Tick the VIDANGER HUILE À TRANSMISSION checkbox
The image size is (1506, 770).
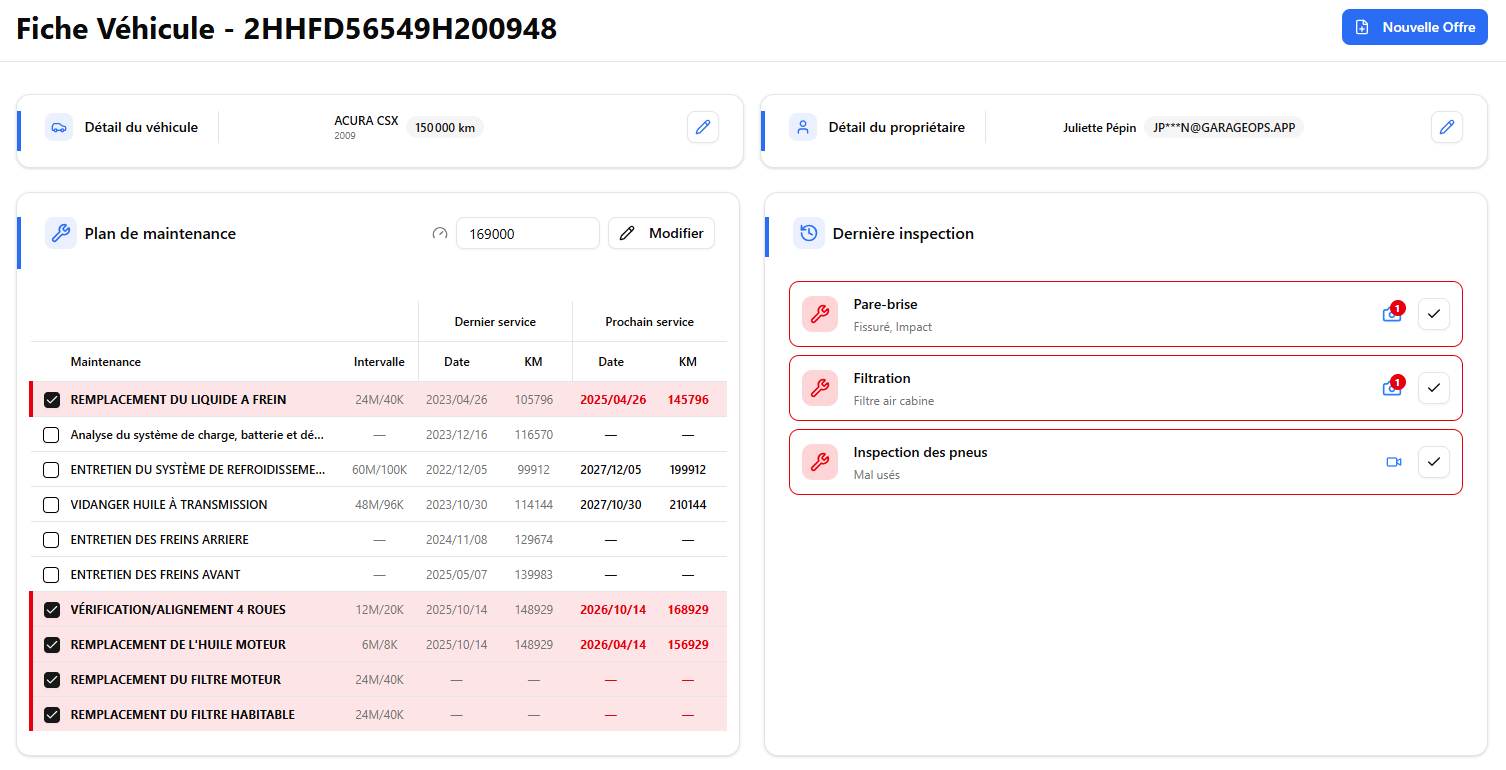[x=52, y=505]
